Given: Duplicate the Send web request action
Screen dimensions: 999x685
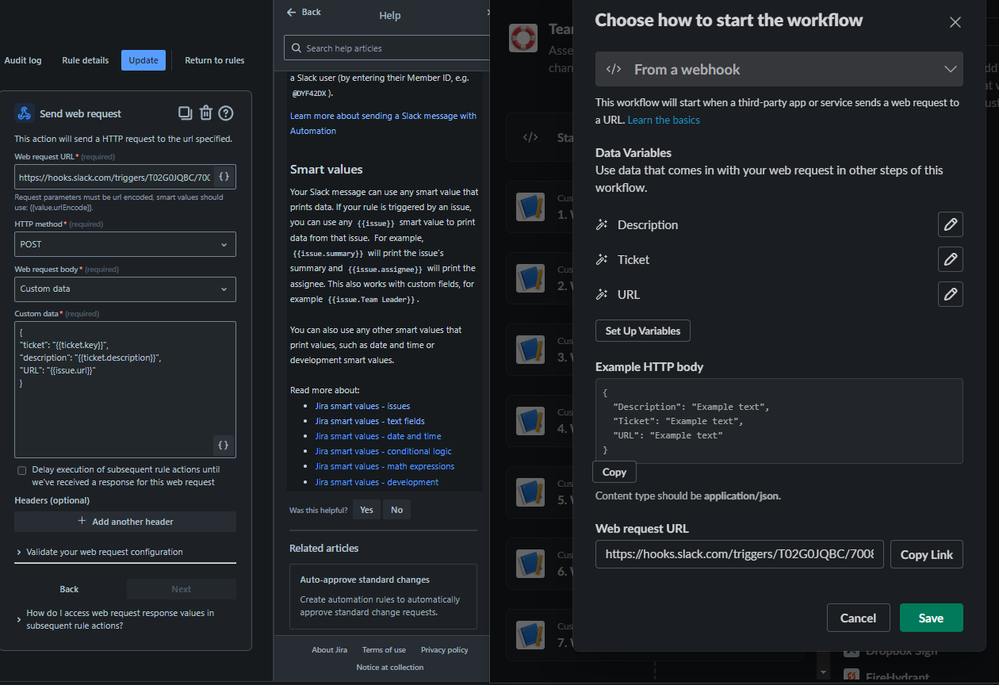Looking at the screenshot, I should pos(185,113).
